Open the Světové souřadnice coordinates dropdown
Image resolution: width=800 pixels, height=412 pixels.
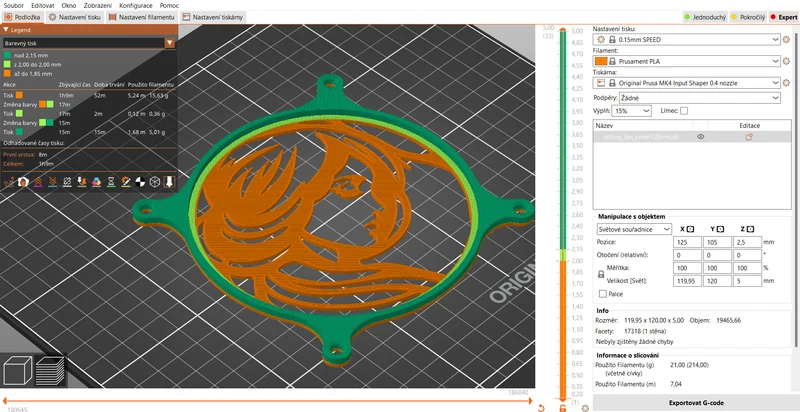(634, 229)
